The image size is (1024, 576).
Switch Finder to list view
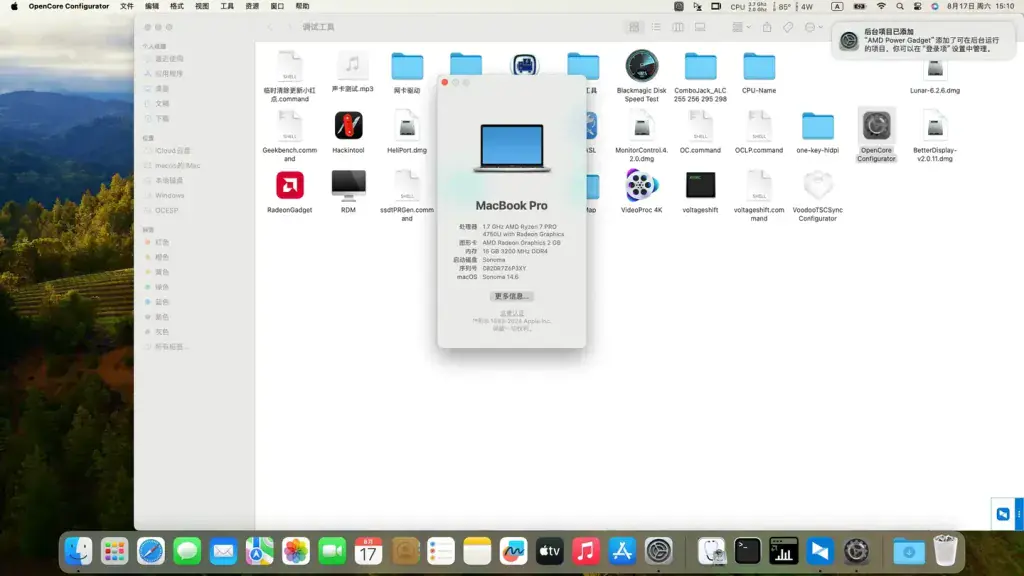pos(656,27)
